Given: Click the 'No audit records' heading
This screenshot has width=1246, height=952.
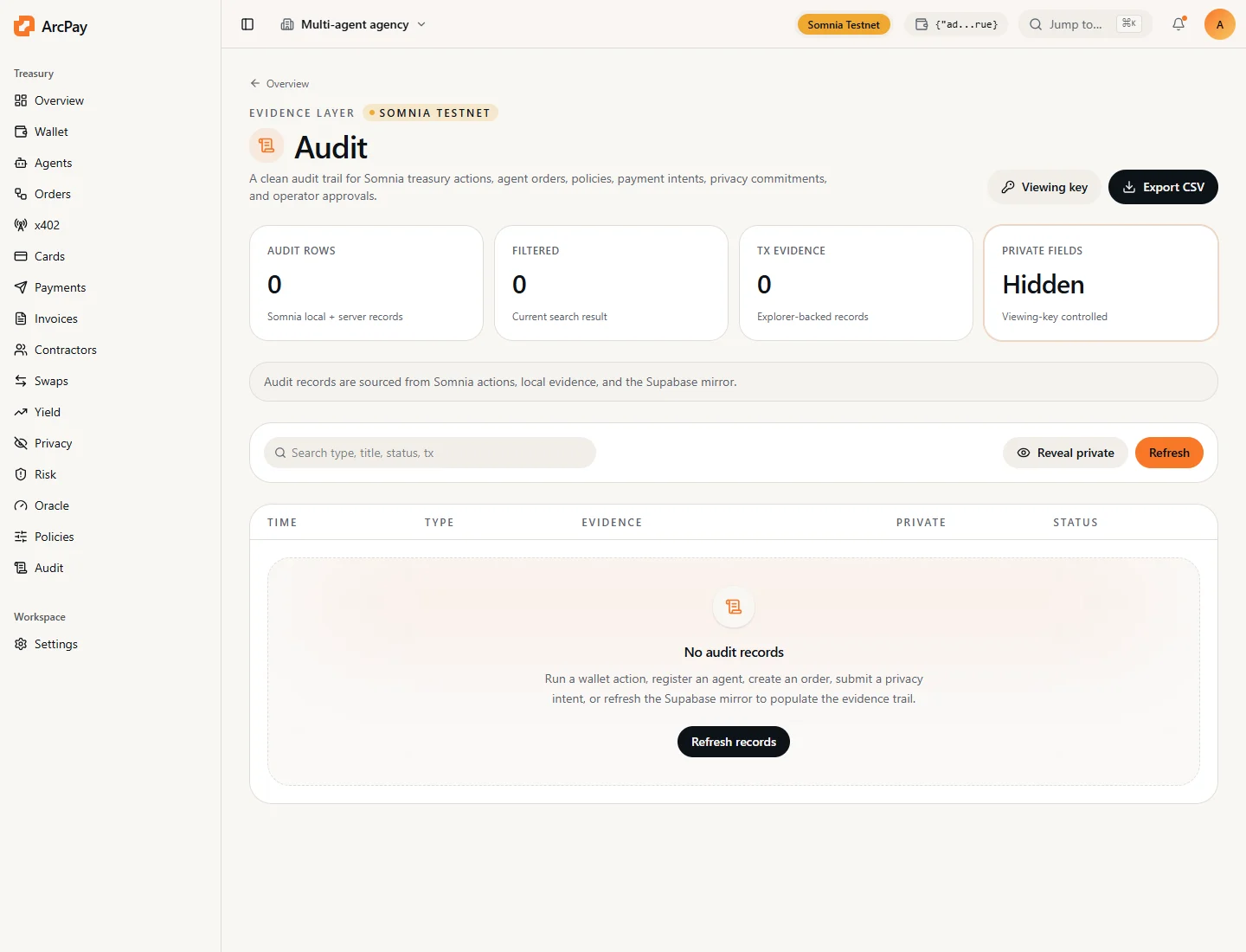Looking at the screenshot, I should (734, 652).
